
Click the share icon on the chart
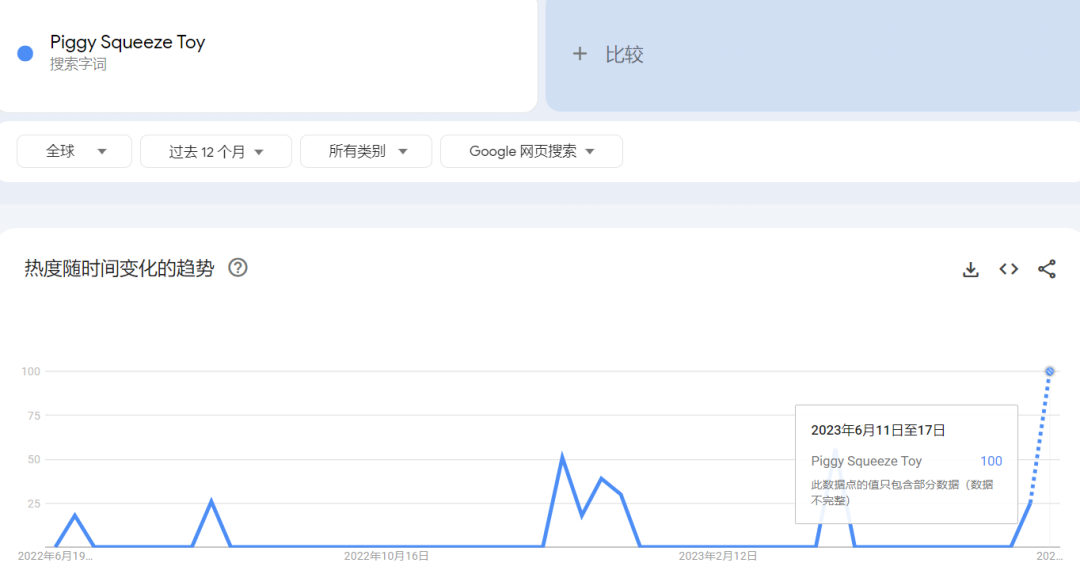tap(1046, 269)
